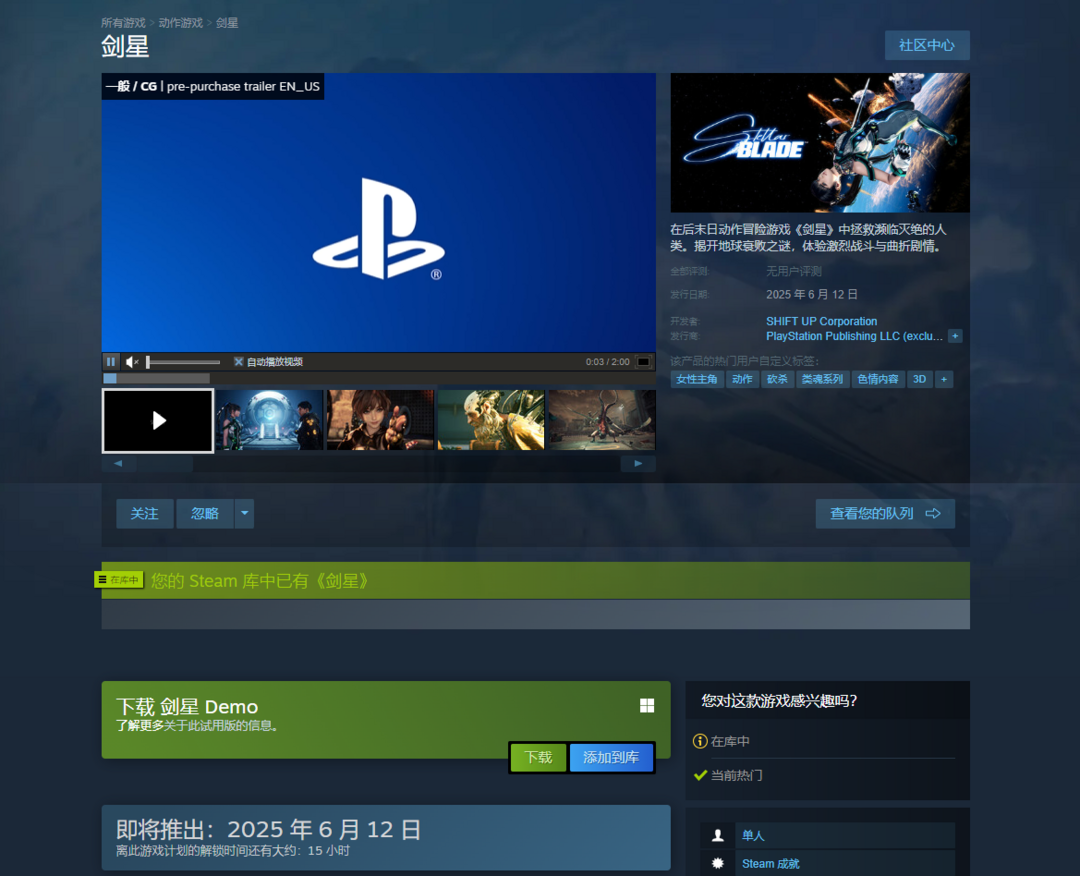
Task: Open the dropdown arrow next to 忽略
Action: pos(243,513)
